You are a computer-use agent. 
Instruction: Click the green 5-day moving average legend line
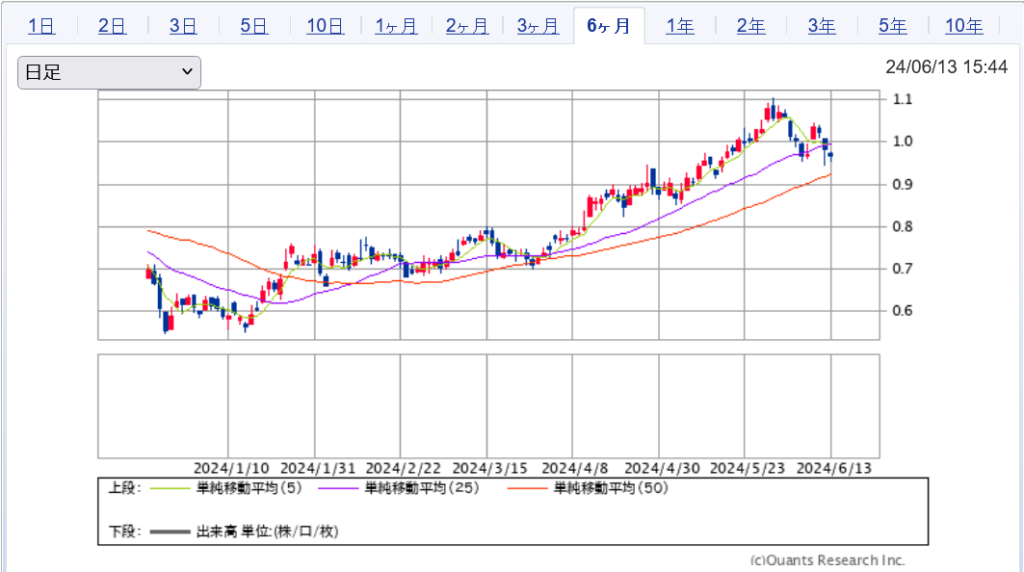pos(173,489)
